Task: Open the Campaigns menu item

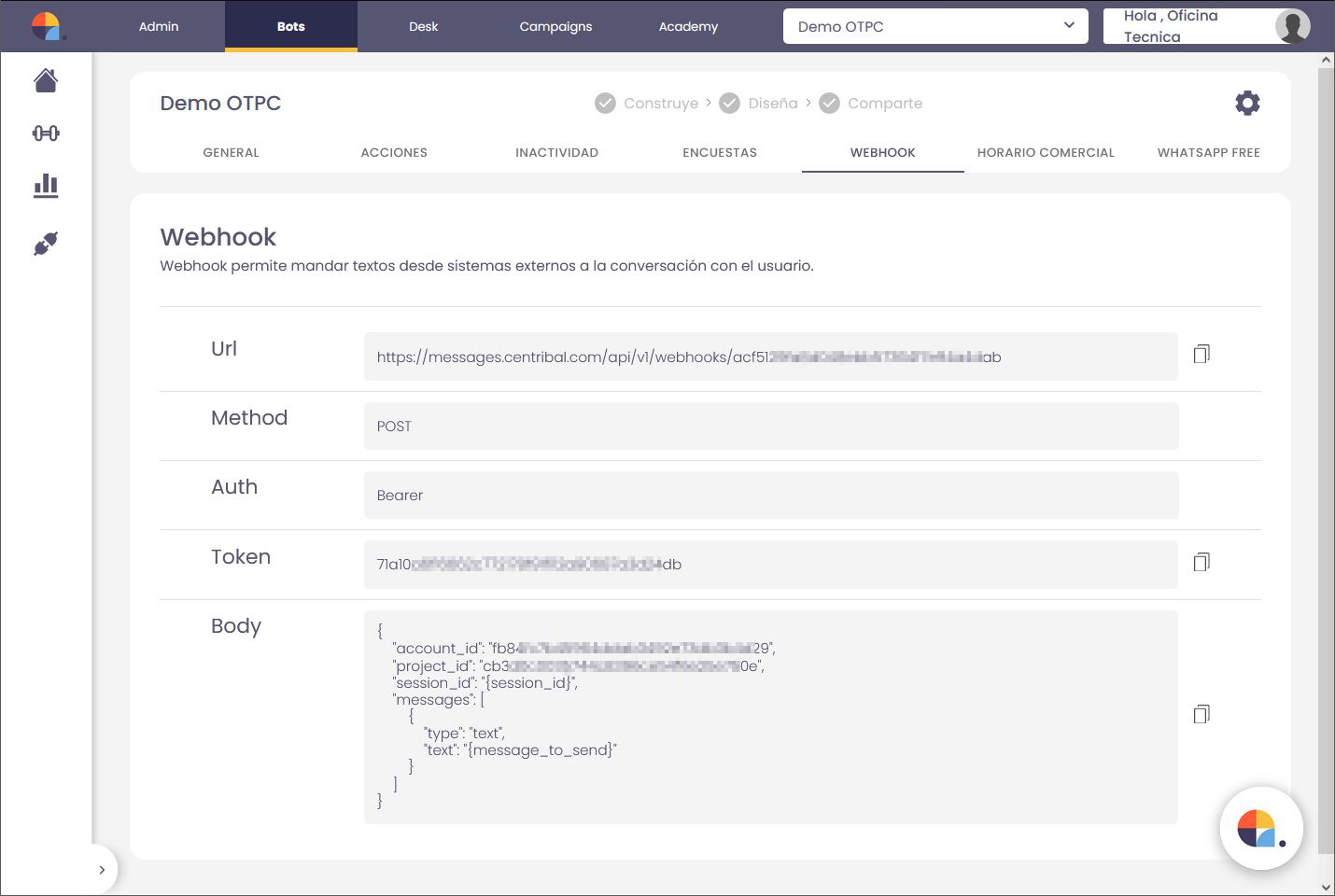Action: 555,26
